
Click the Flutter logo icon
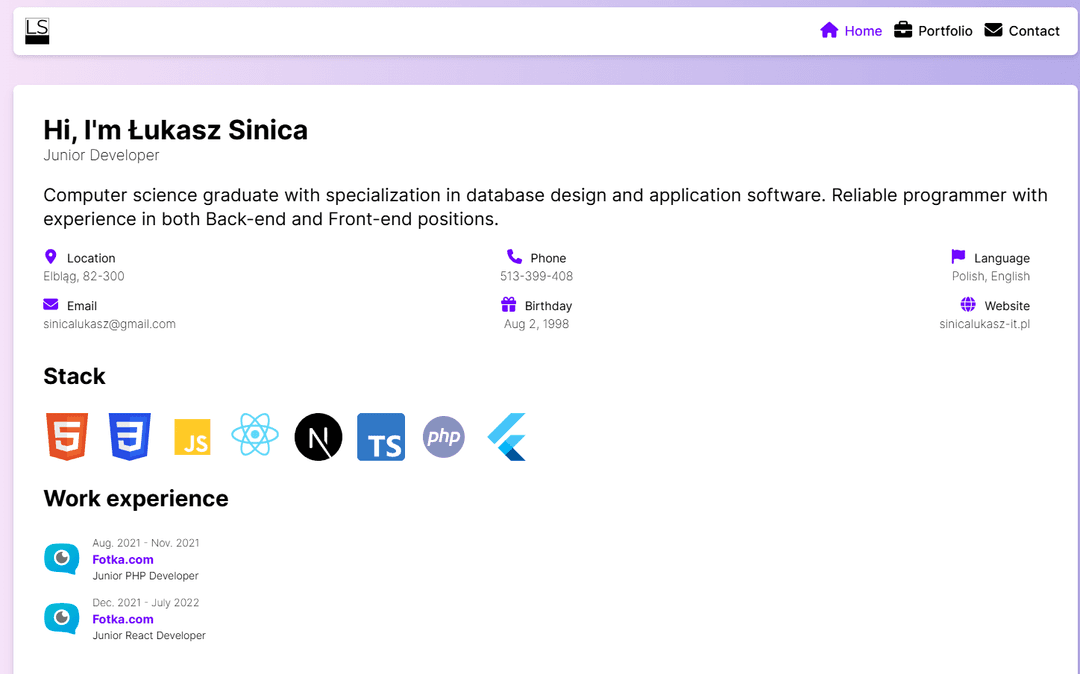[x=507, y=437]
